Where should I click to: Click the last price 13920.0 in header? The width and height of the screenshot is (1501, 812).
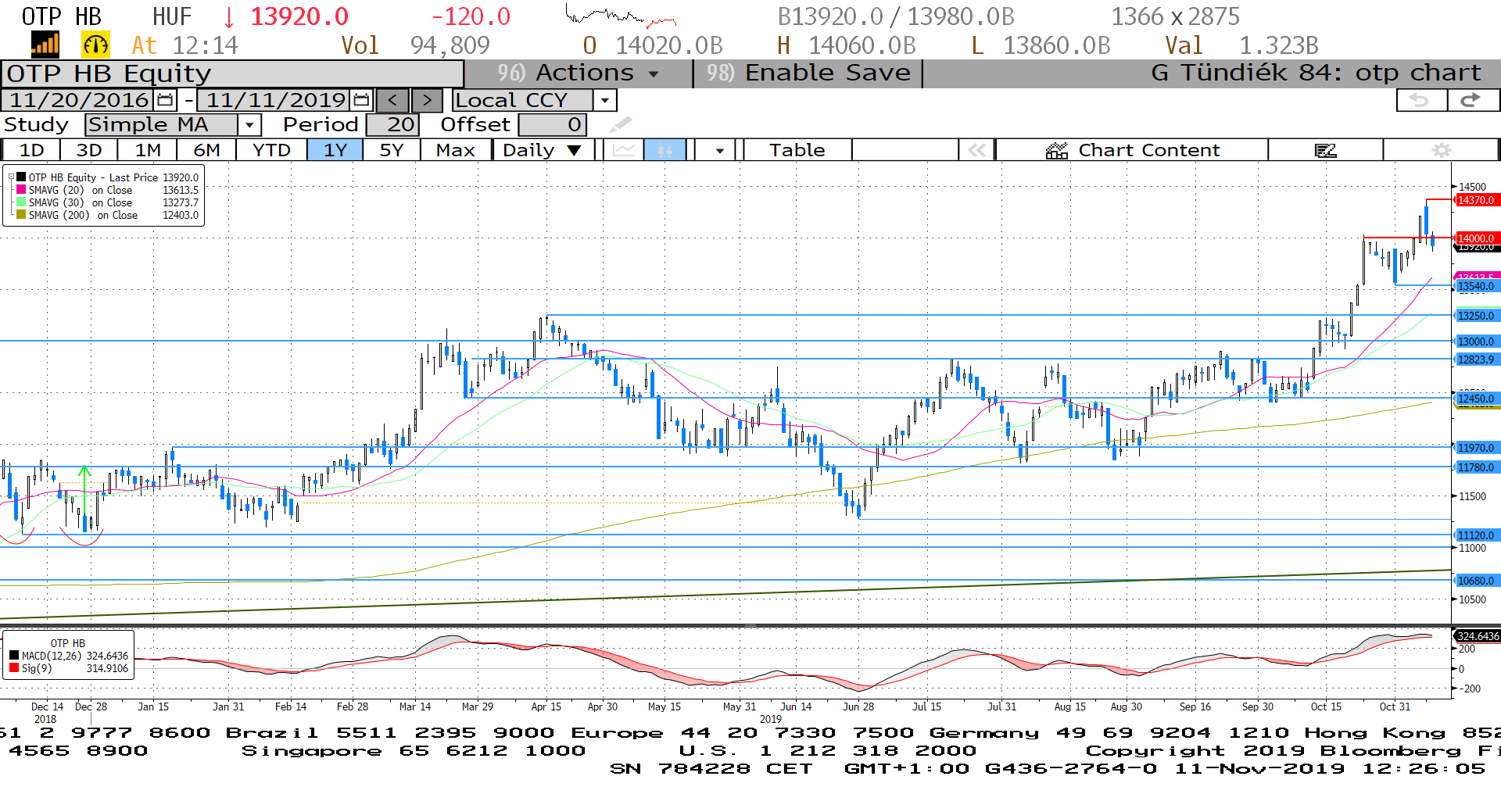click(x=299, y=16)
